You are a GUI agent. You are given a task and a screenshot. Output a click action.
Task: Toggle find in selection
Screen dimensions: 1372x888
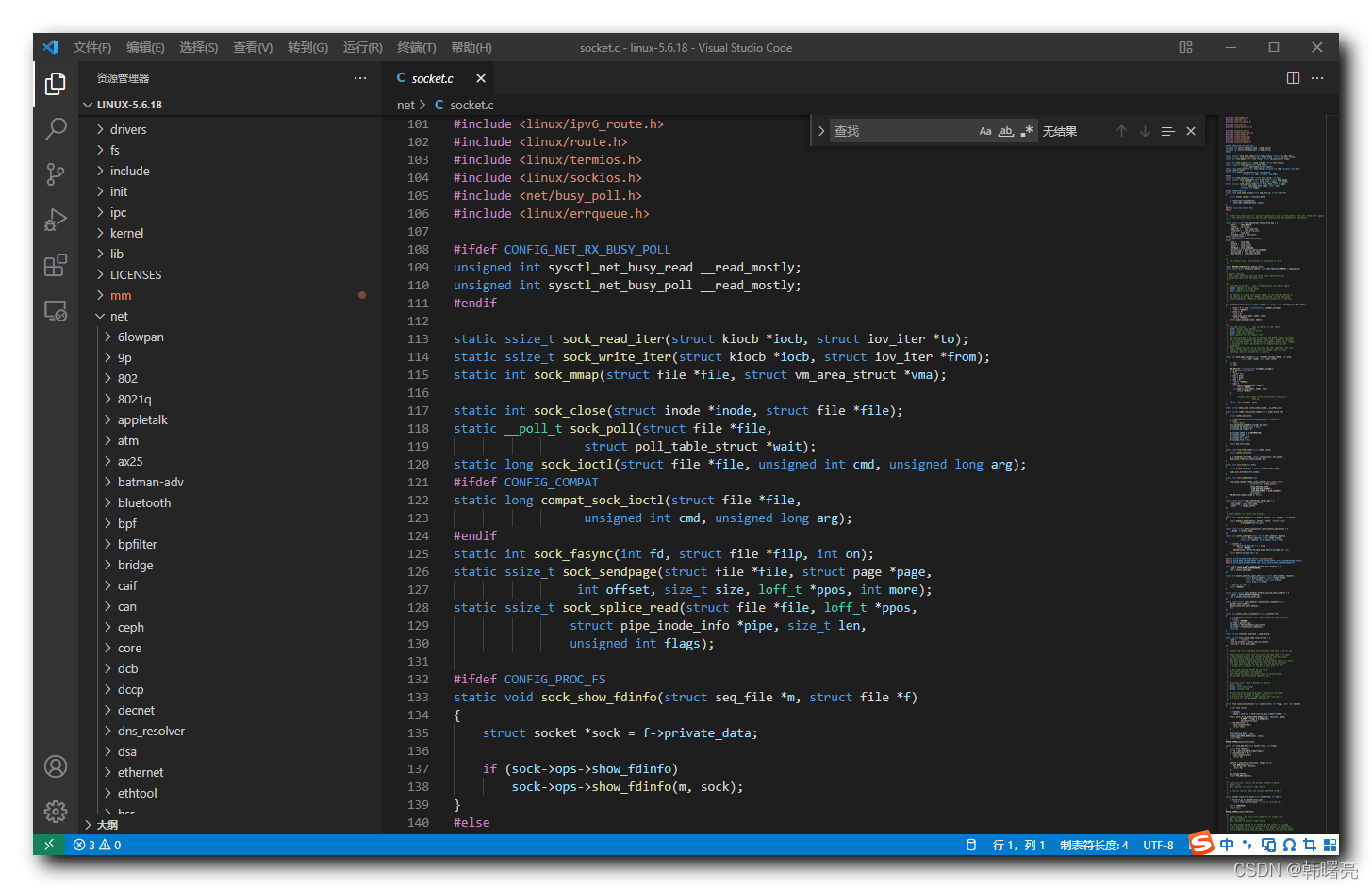(1167, 131)
